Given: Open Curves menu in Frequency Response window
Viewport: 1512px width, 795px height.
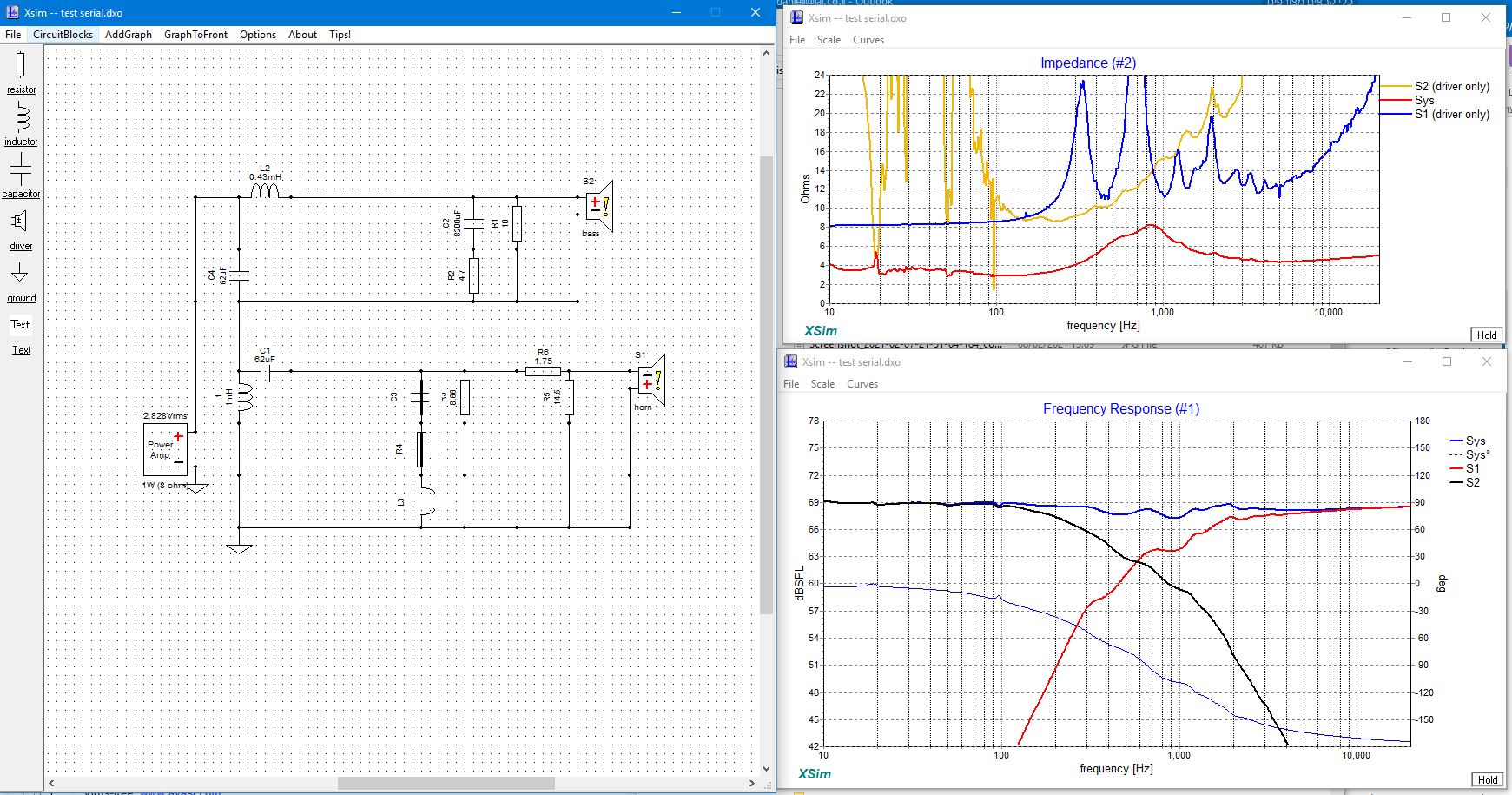Looking at the screenshot, I should pyautogui.click(x=862, y=384).
